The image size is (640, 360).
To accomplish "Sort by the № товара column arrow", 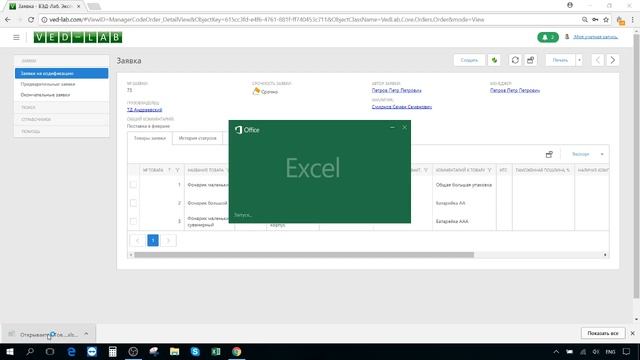I will [169, 170].
